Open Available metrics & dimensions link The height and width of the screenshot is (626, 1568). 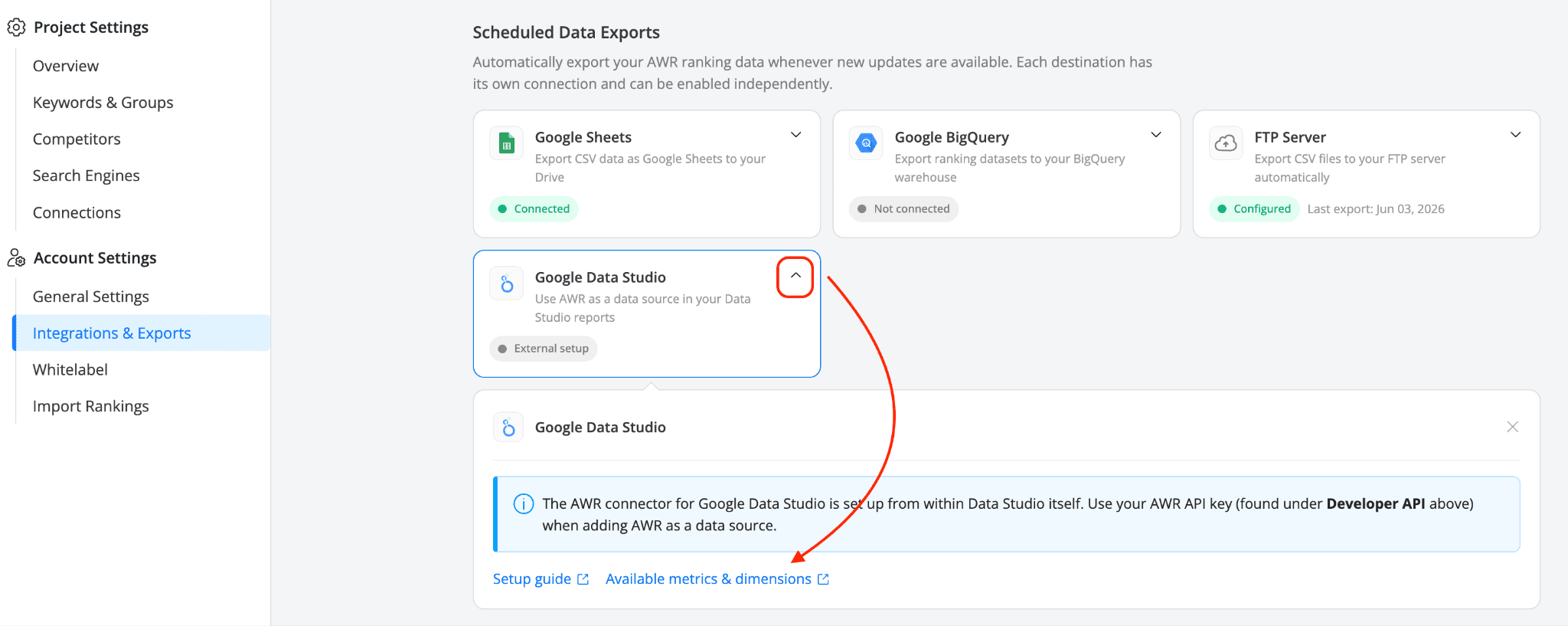tap(708, 579)
